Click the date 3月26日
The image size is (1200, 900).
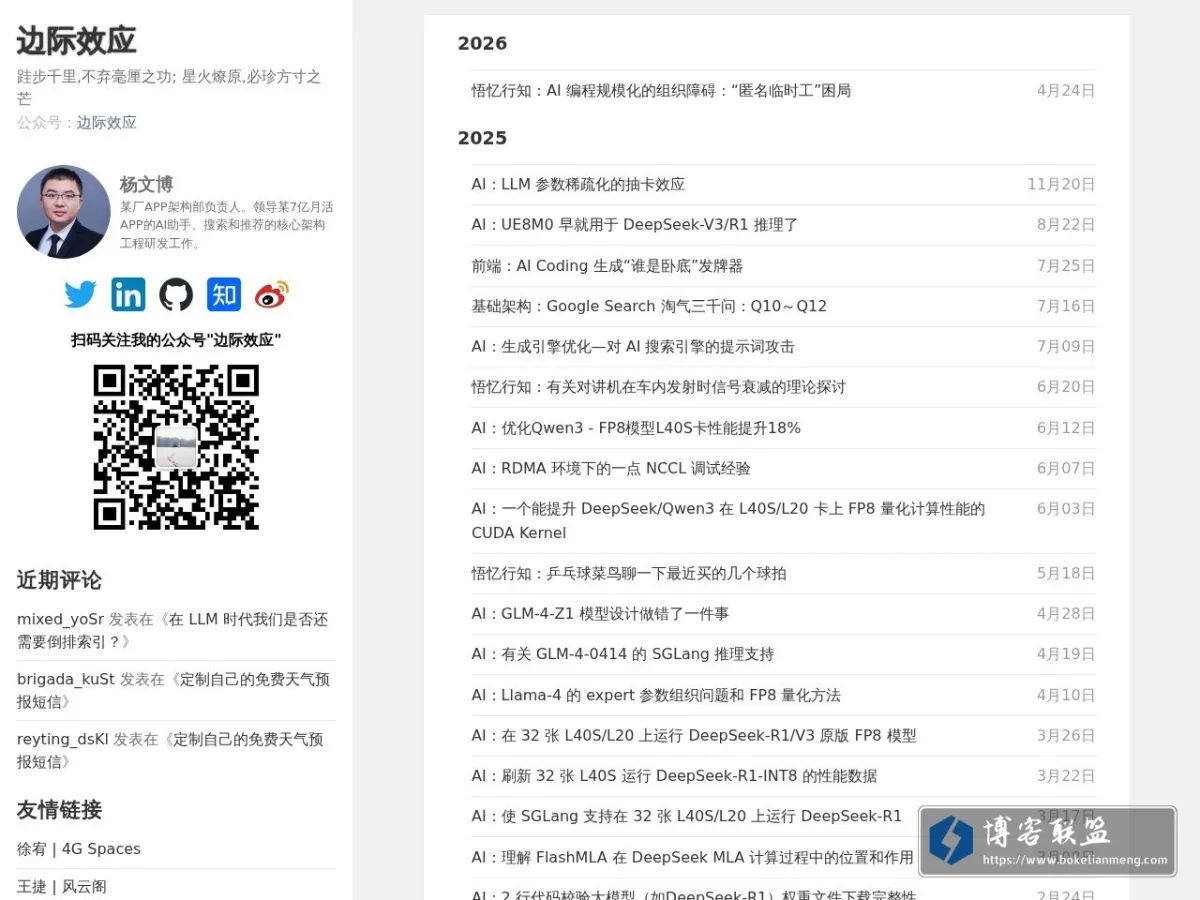point(1066,735)
